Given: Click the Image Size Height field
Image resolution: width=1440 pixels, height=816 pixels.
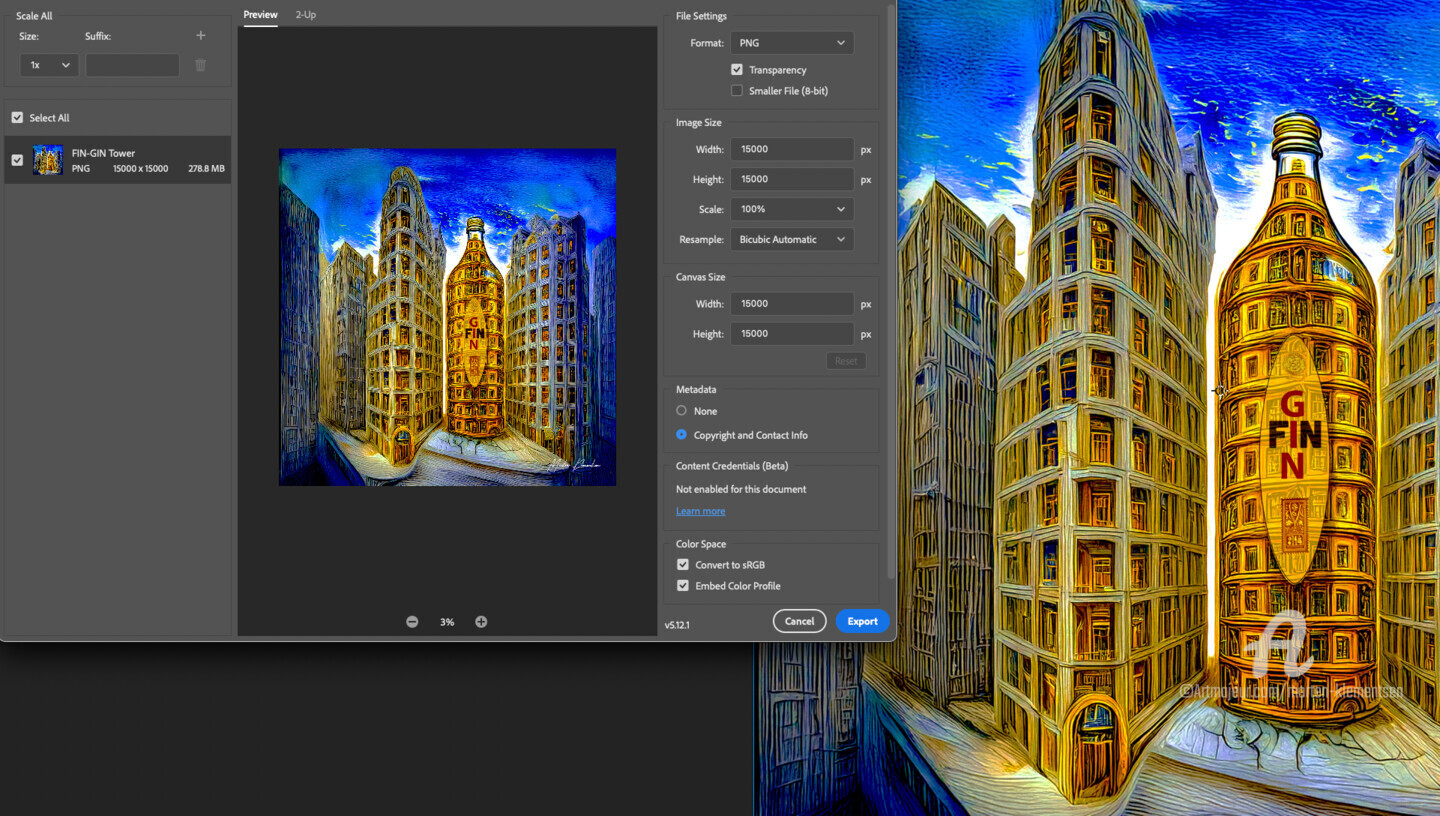Looking at the screenshot, I should click(x=792, y=179).
